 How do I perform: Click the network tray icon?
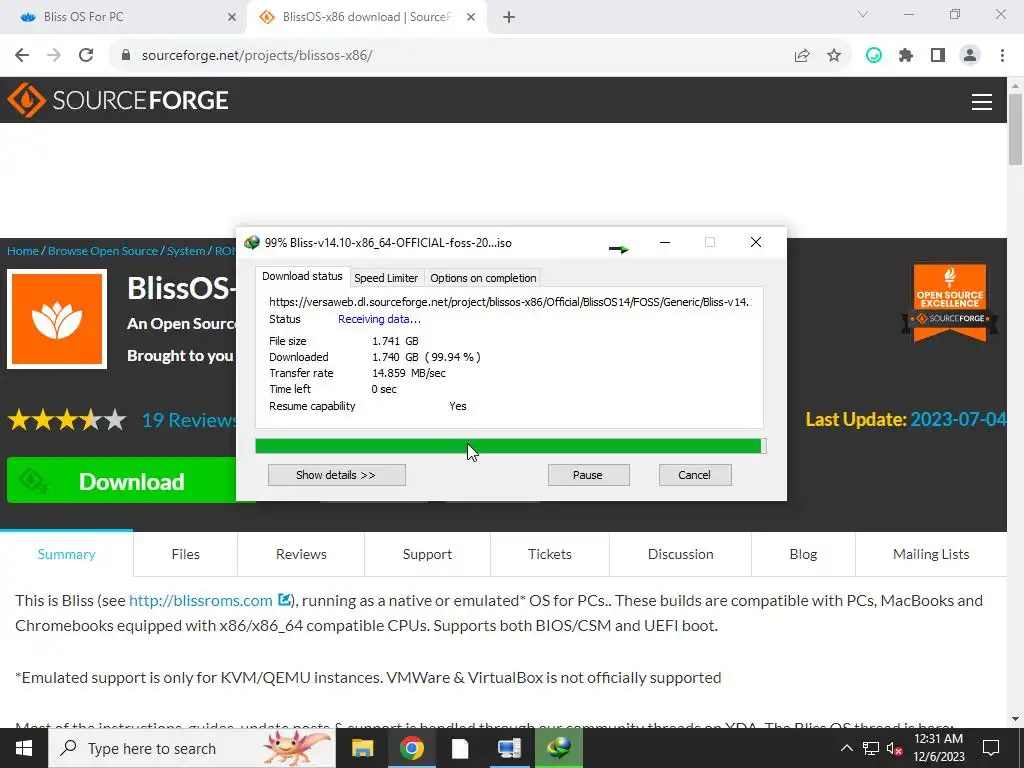click(871, 748)
